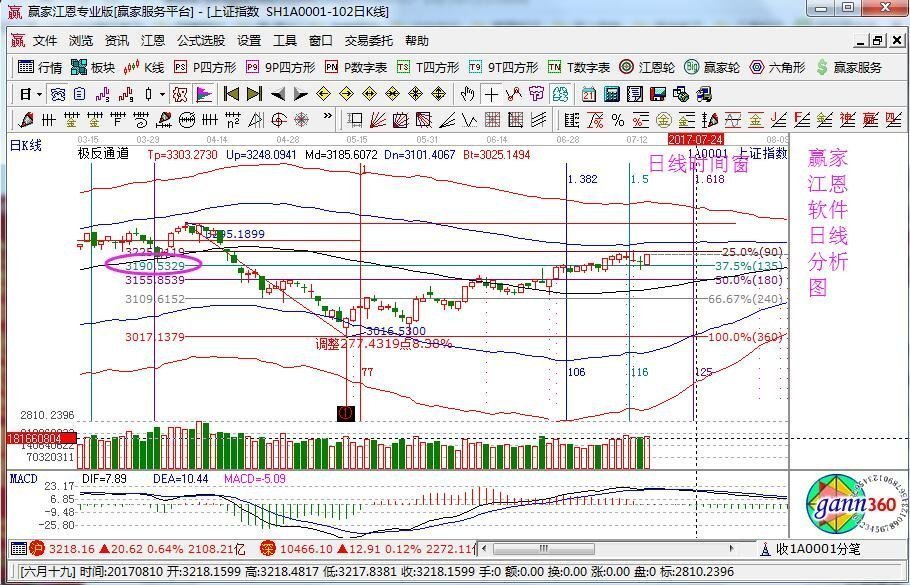Open the P数字表 tool
The height and width of the screenshot is (585, 910).
pos(356,67)
